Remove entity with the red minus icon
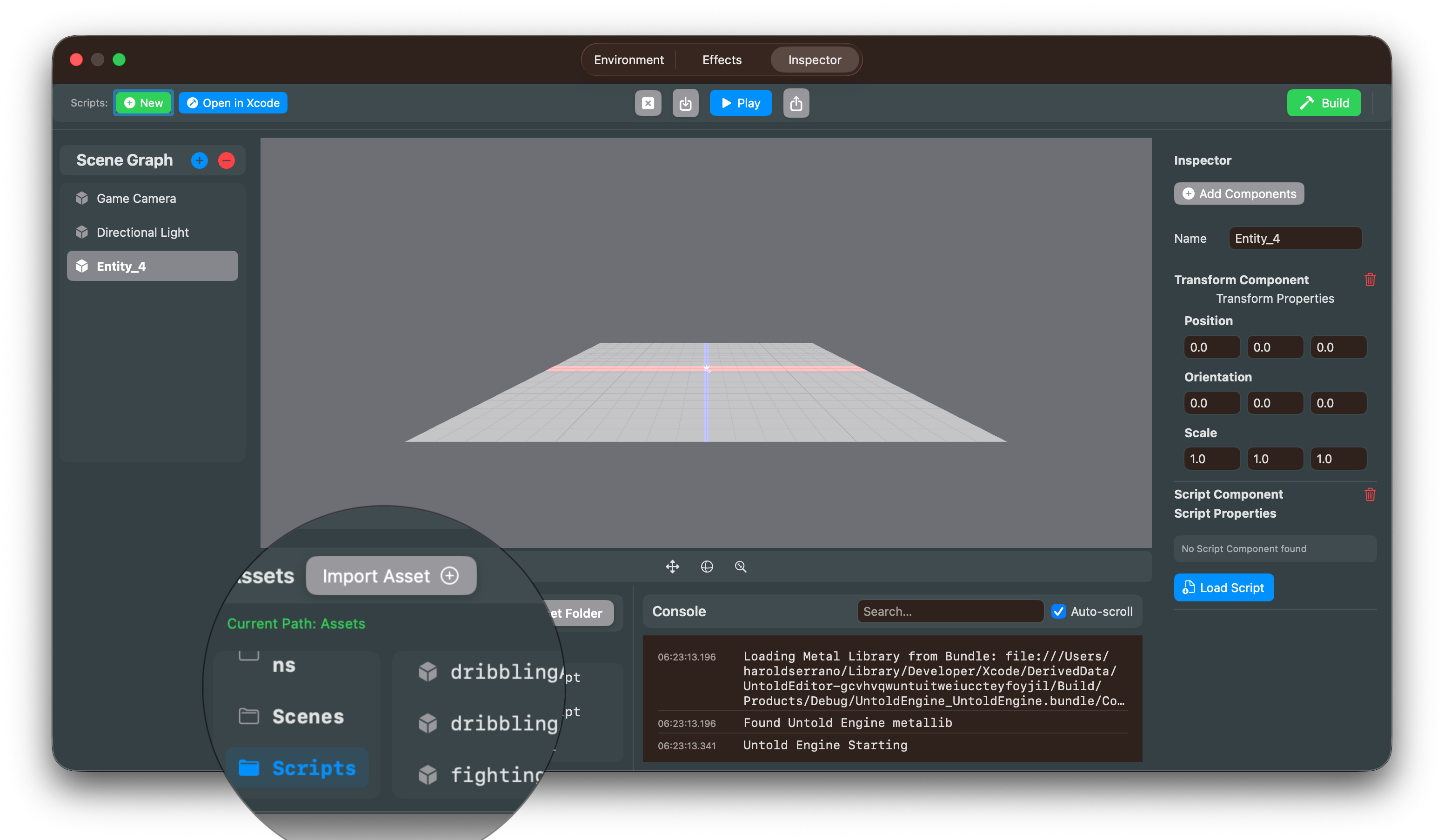Viewport: 1444px width, 840px height. click(x=227, y=160)
